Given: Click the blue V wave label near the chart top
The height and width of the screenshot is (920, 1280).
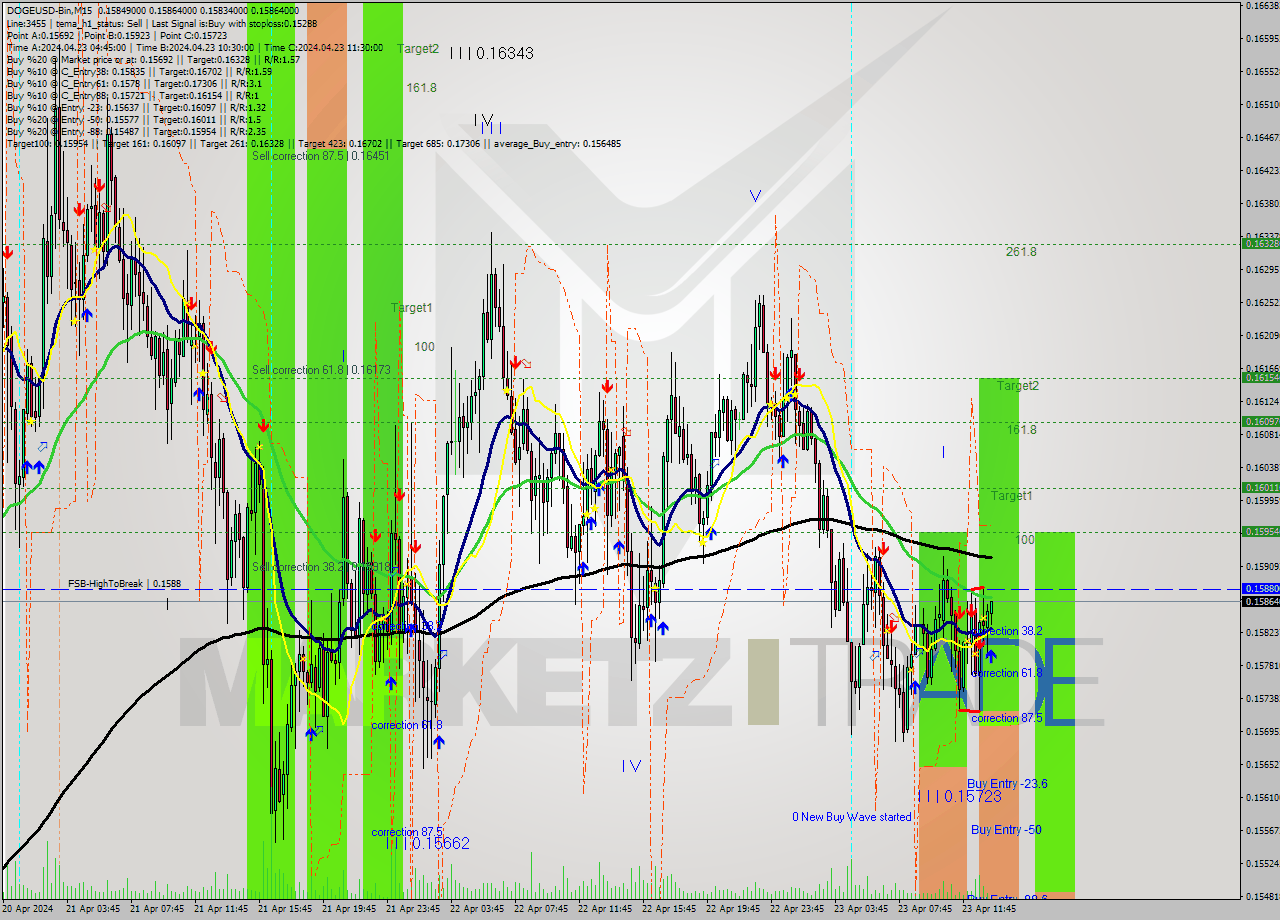Looking at the screenshot, I should [755, 196].
